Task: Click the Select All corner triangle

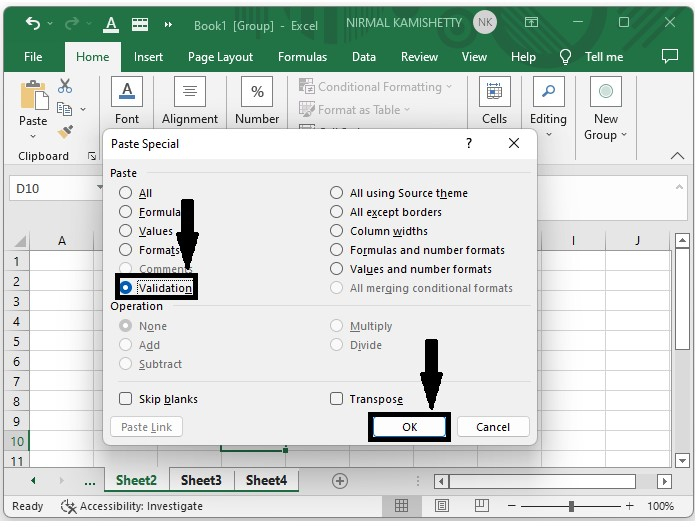Action: 20,241
